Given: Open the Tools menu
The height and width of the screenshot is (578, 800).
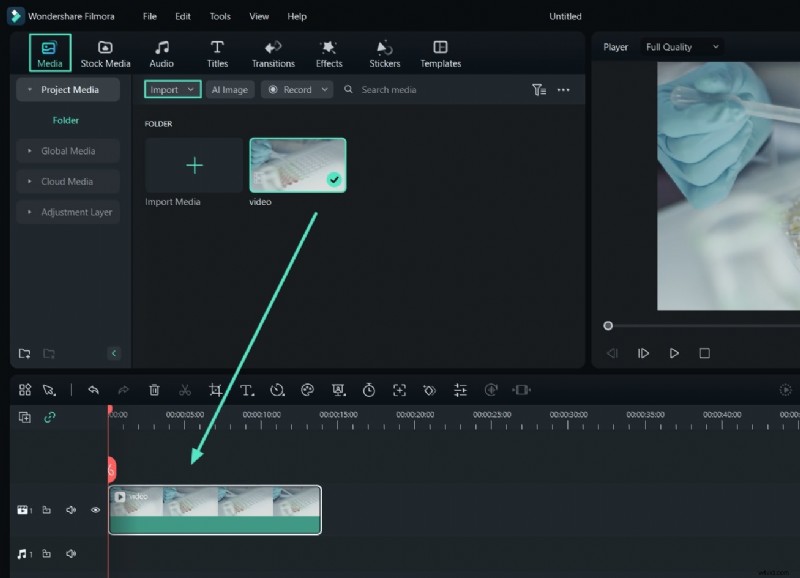Looking at the screenshot, I should click(220, 17).
